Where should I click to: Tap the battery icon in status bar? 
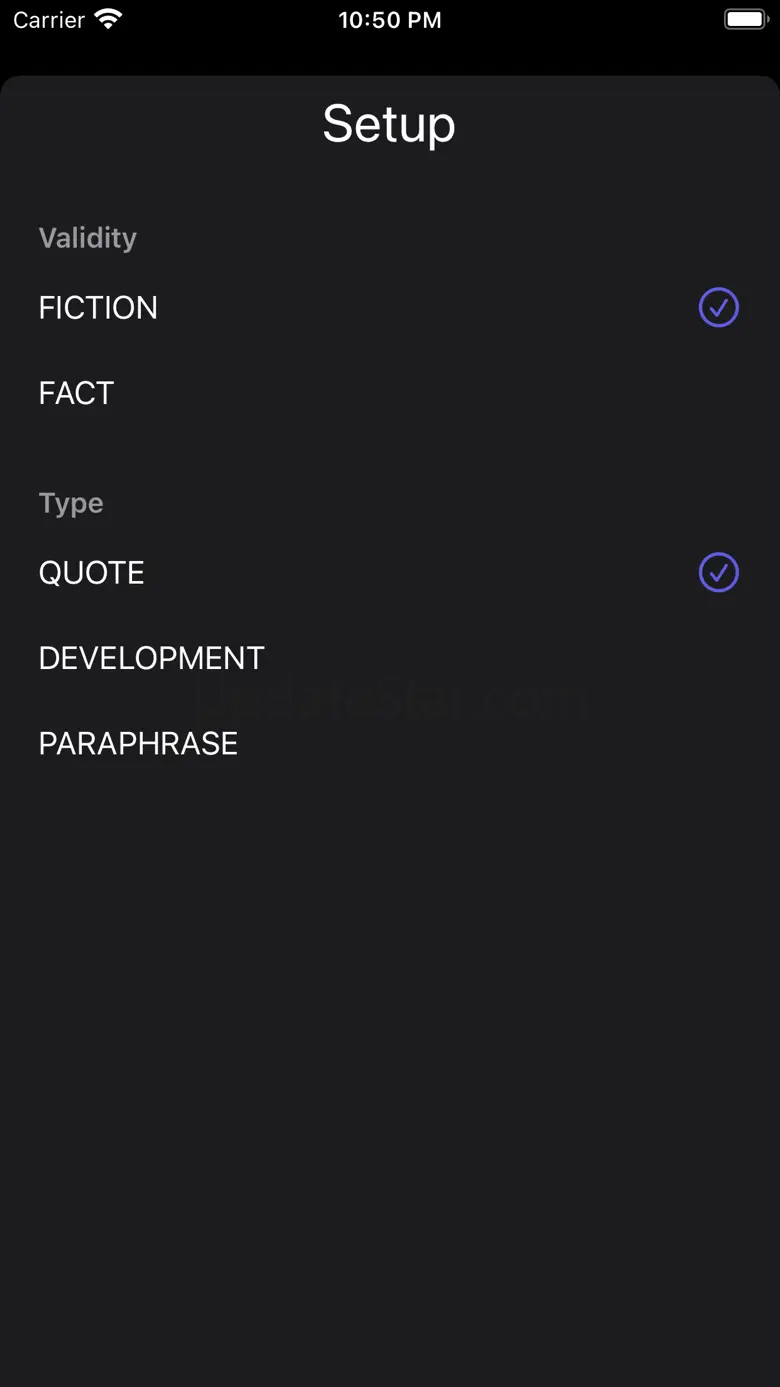745,19
